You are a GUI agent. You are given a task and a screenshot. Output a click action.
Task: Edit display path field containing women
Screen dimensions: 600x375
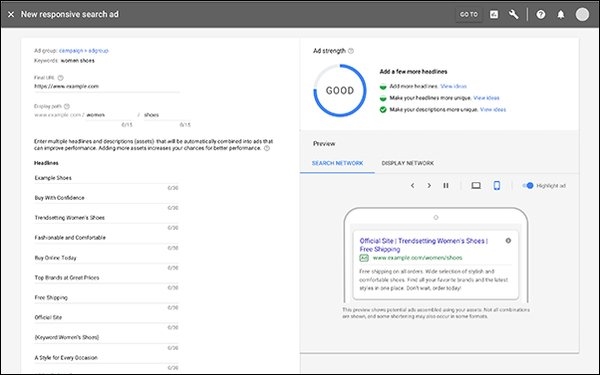pos(109,115)
